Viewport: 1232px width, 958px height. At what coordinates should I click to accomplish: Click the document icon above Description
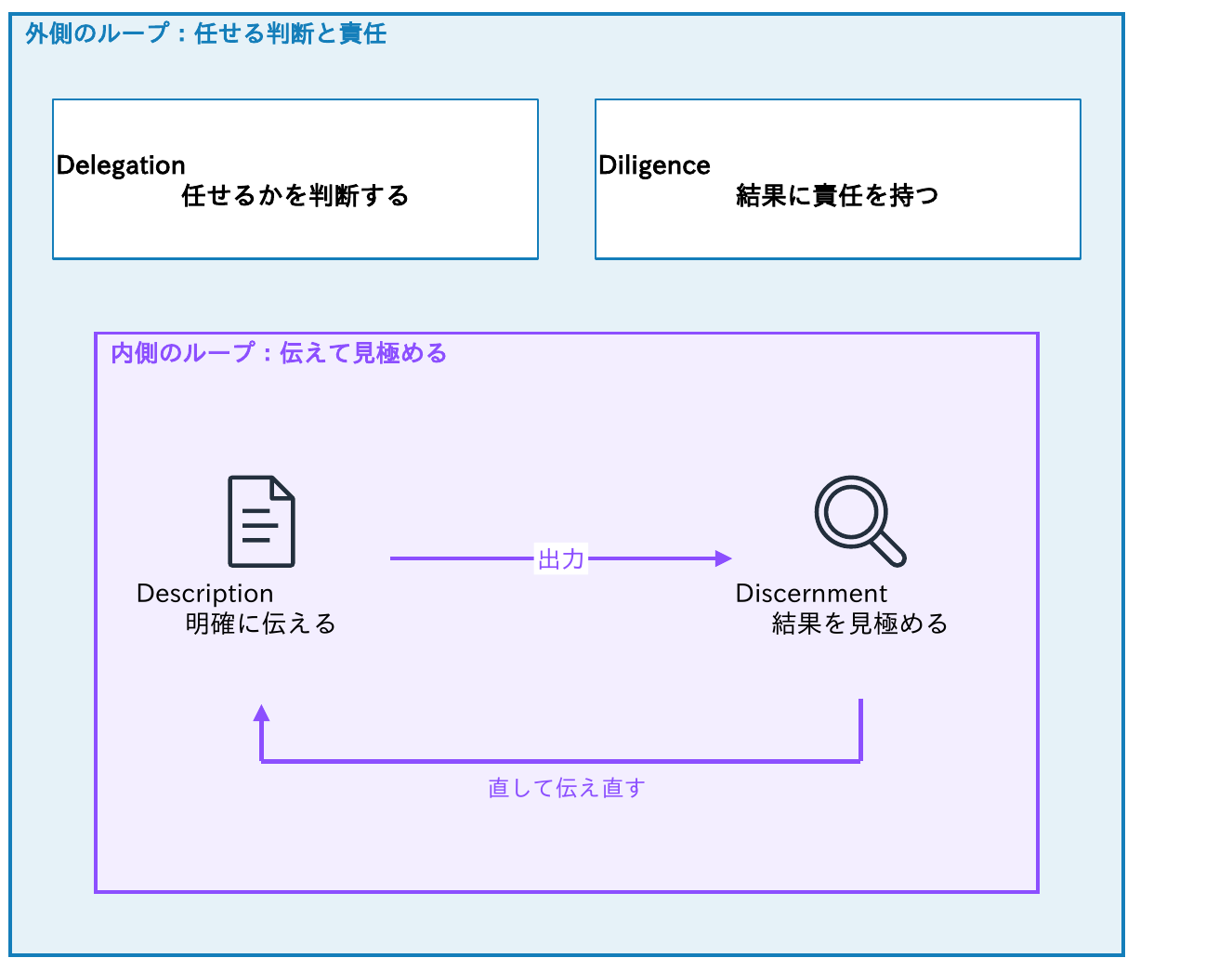[262, 521]
